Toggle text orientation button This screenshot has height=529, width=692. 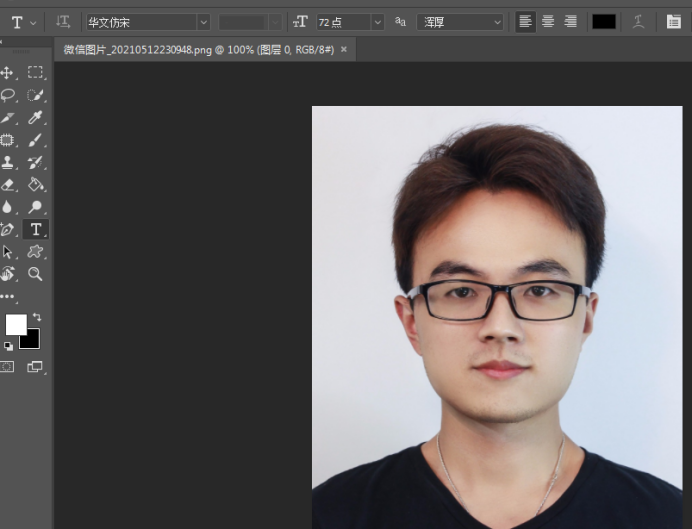pyautogui.click(x=63, y=22)
